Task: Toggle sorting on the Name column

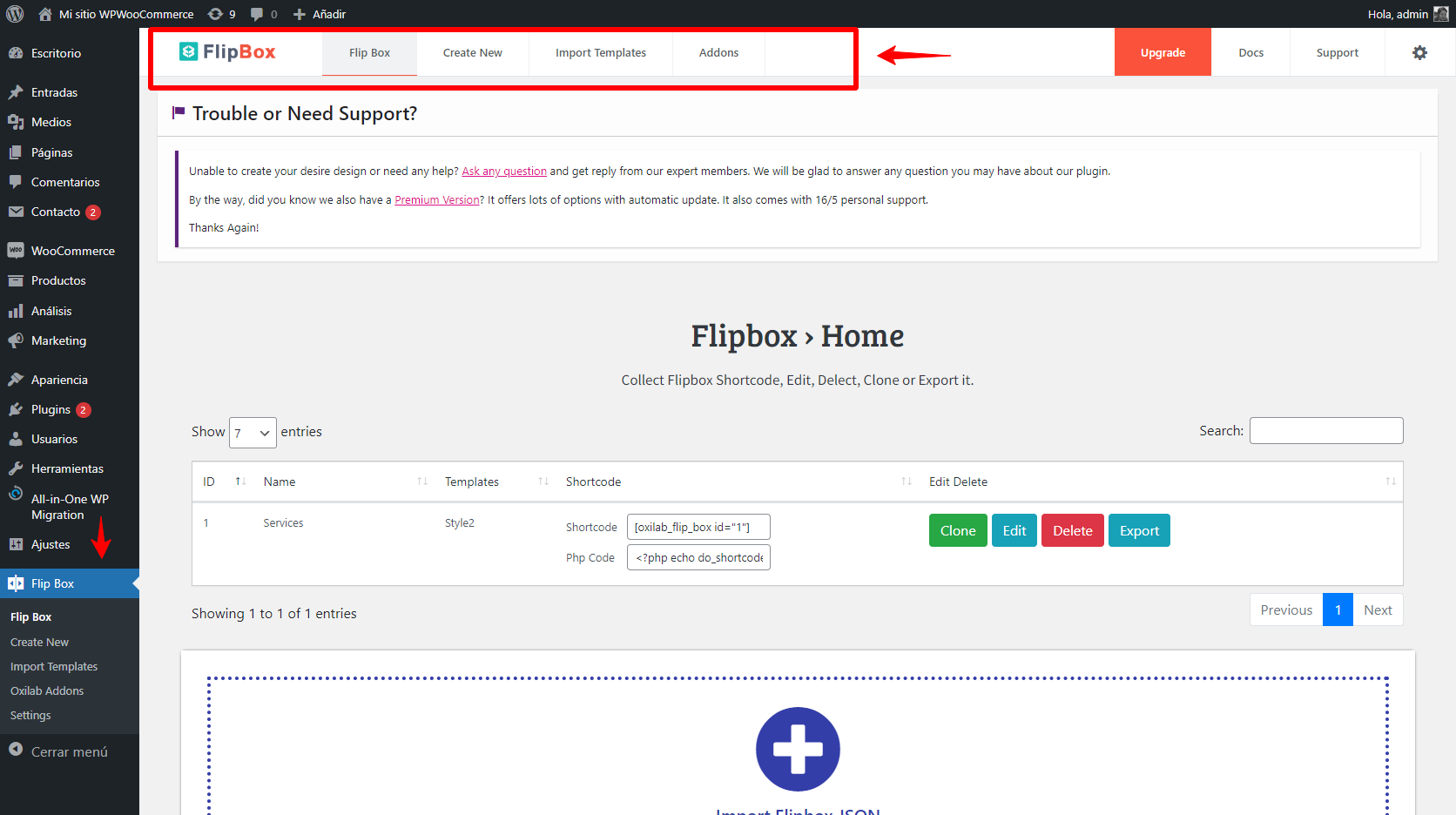Action: point(422,481)
